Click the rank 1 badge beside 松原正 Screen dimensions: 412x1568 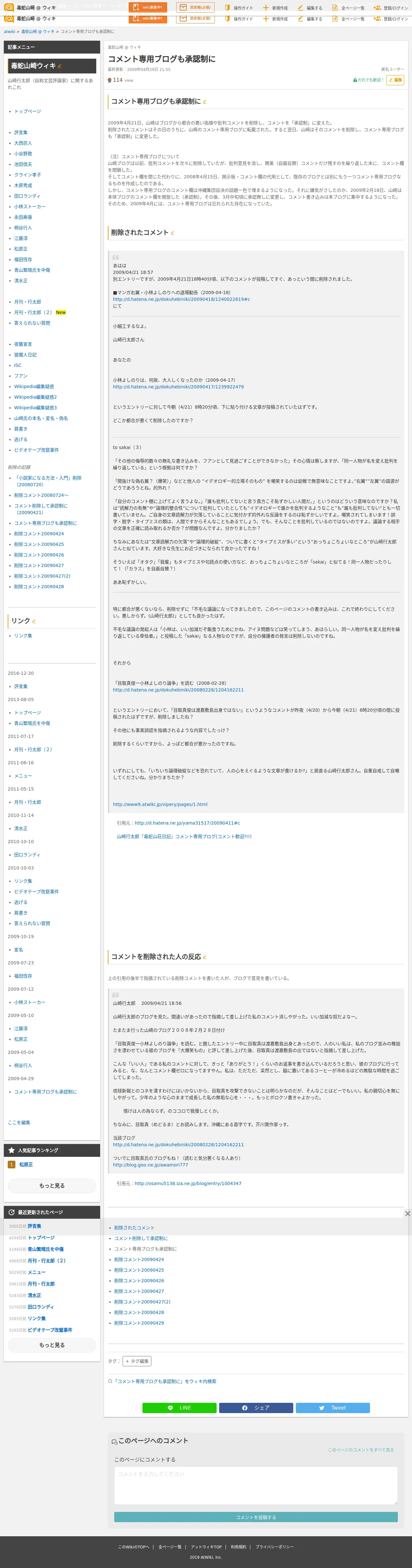point(11,1165)
